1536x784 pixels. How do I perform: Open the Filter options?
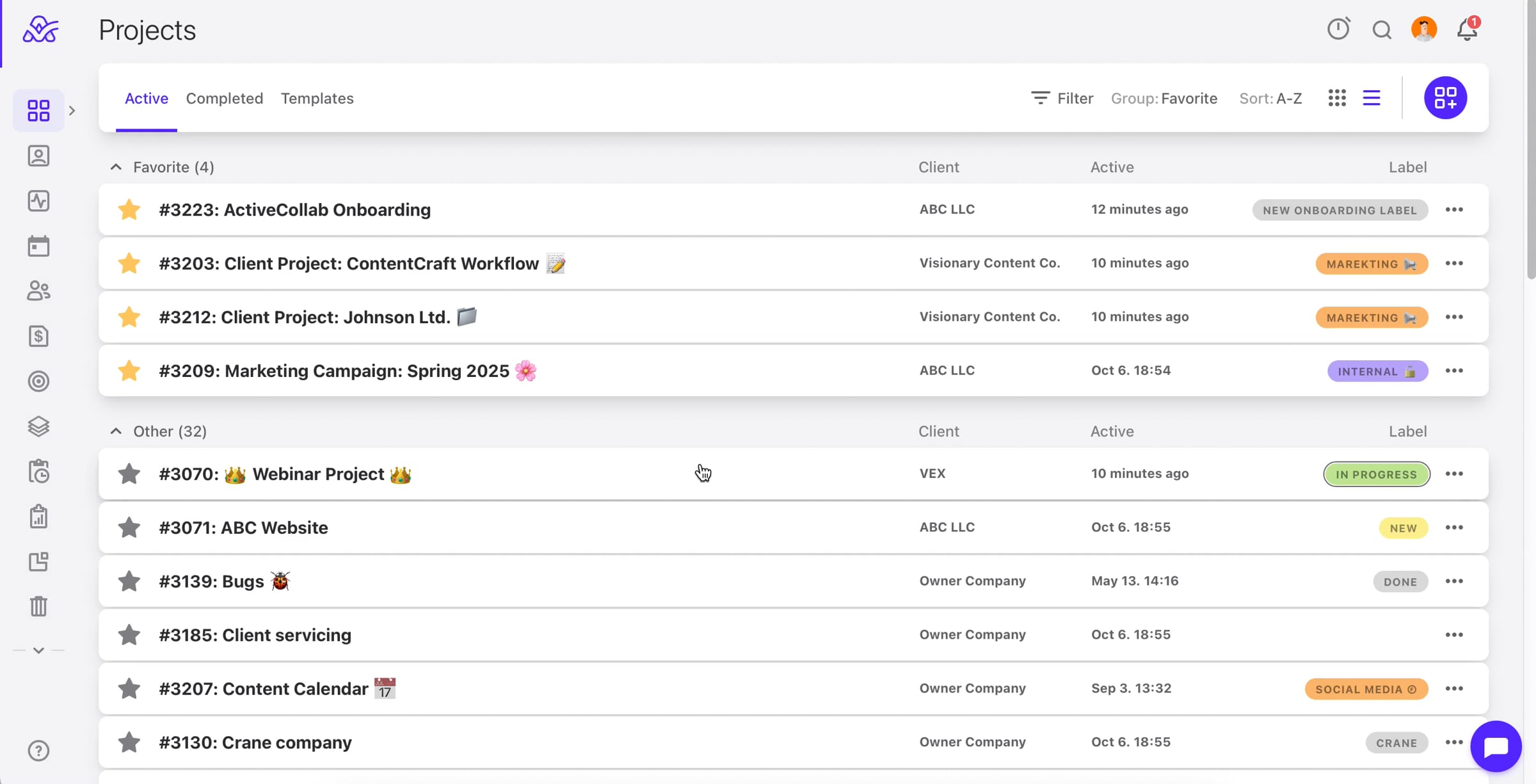1062,98
